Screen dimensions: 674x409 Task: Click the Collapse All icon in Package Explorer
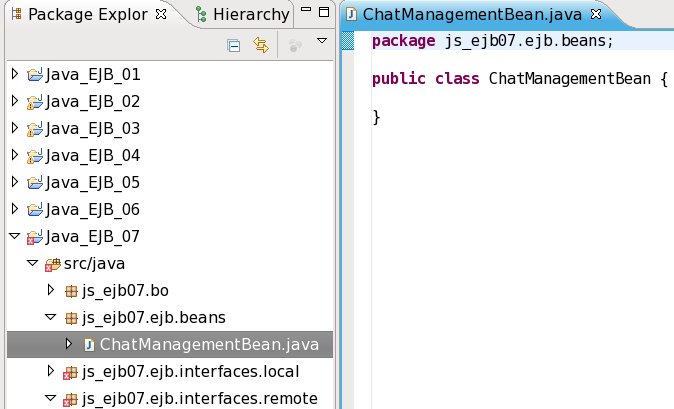(234, 45)
